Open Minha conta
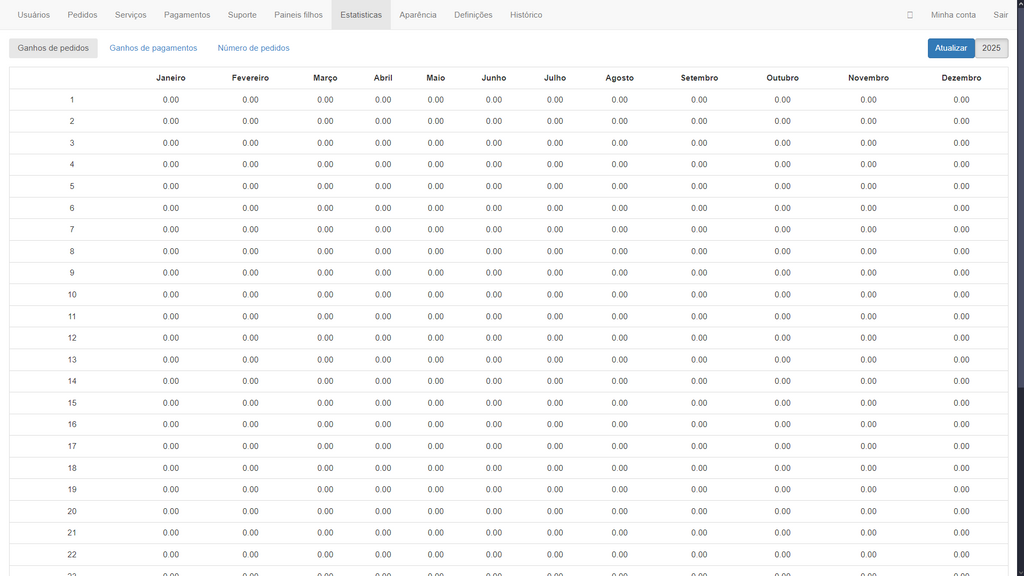The height and width of the screenshot is (576, 1024). point(953,15)
